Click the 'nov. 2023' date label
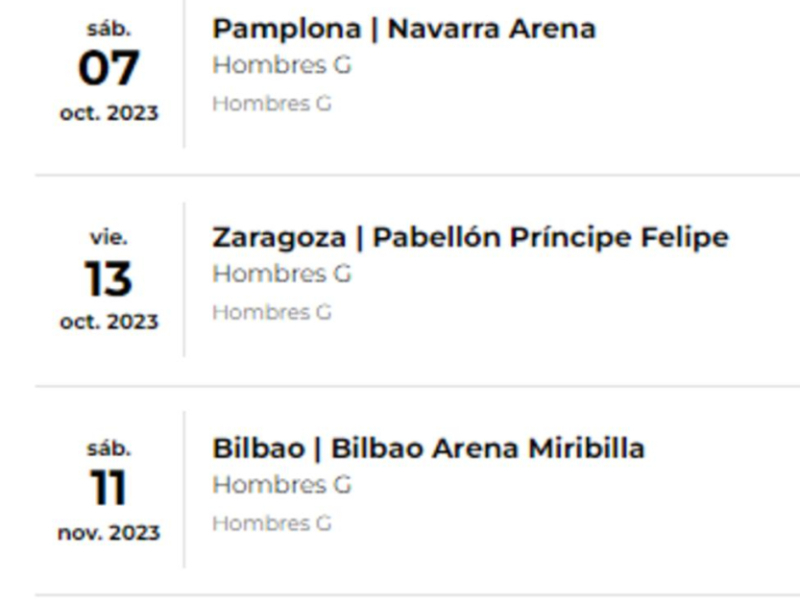 [108, 533]
